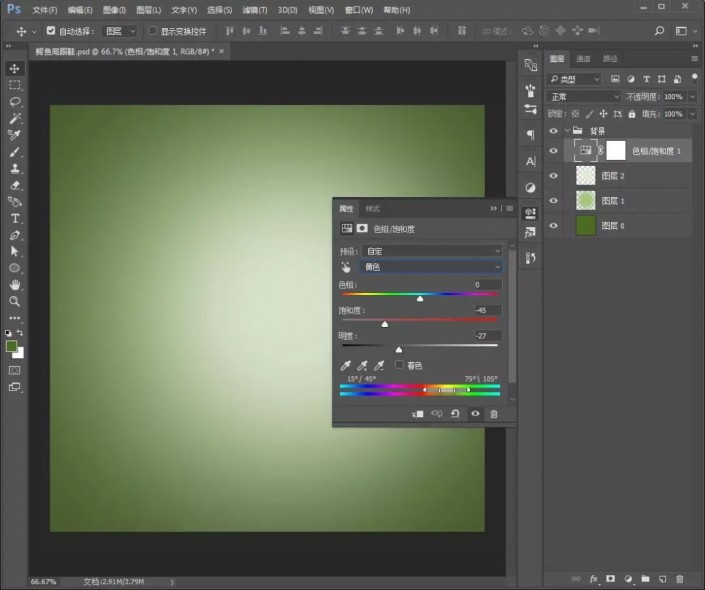Screen dimensions: 705x590
Task: Select the Lasso tool
Action: click(x=14, y=102)
